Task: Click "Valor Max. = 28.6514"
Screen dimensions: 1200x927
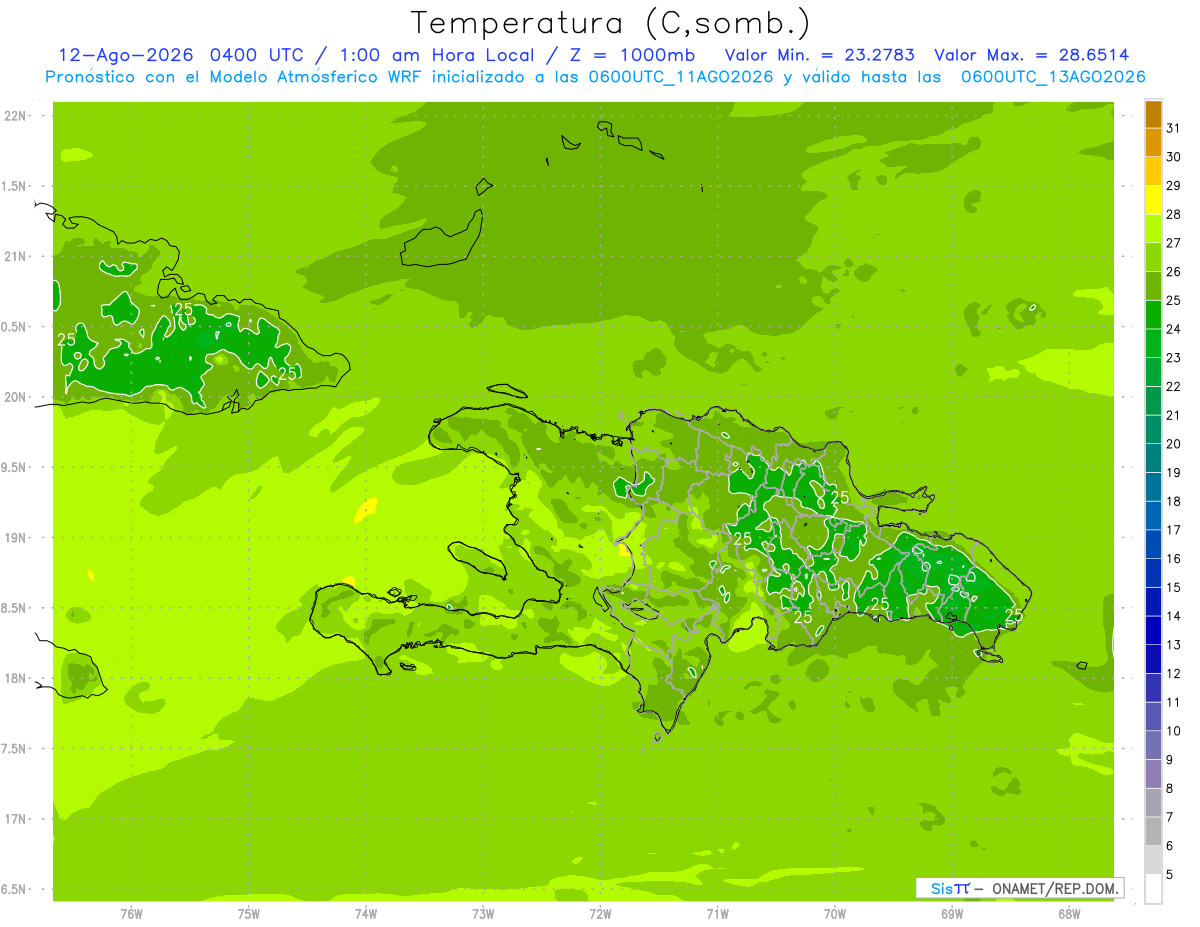Action: point(1032,55)
